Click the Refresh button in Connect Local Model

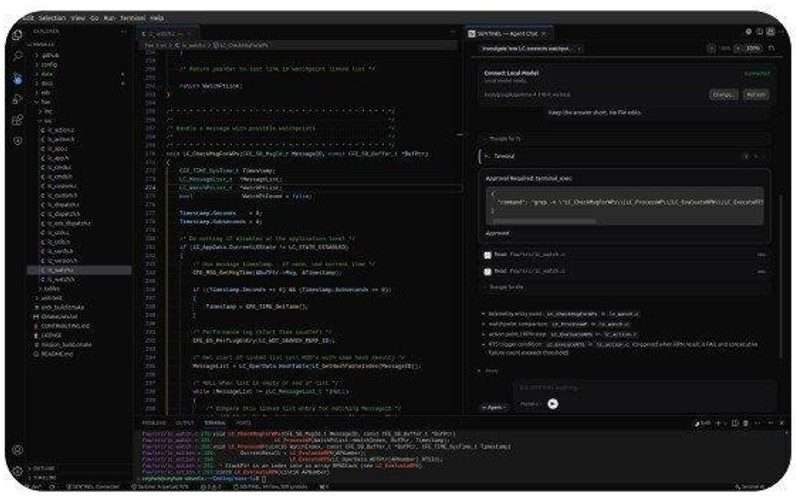click(x=755, y=95)
